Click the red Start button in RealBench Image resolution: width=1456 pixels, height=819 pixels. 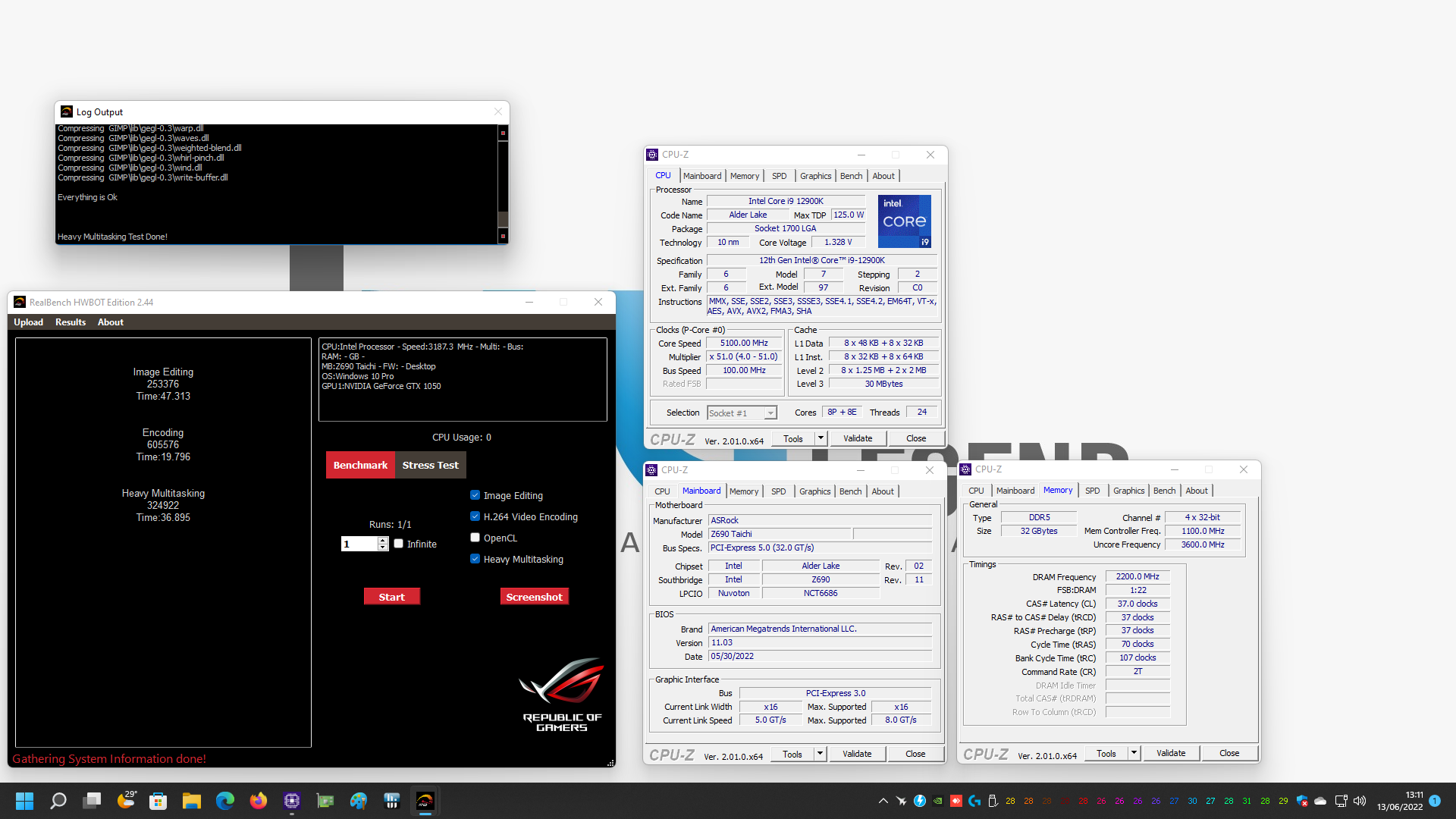point(391,597)
